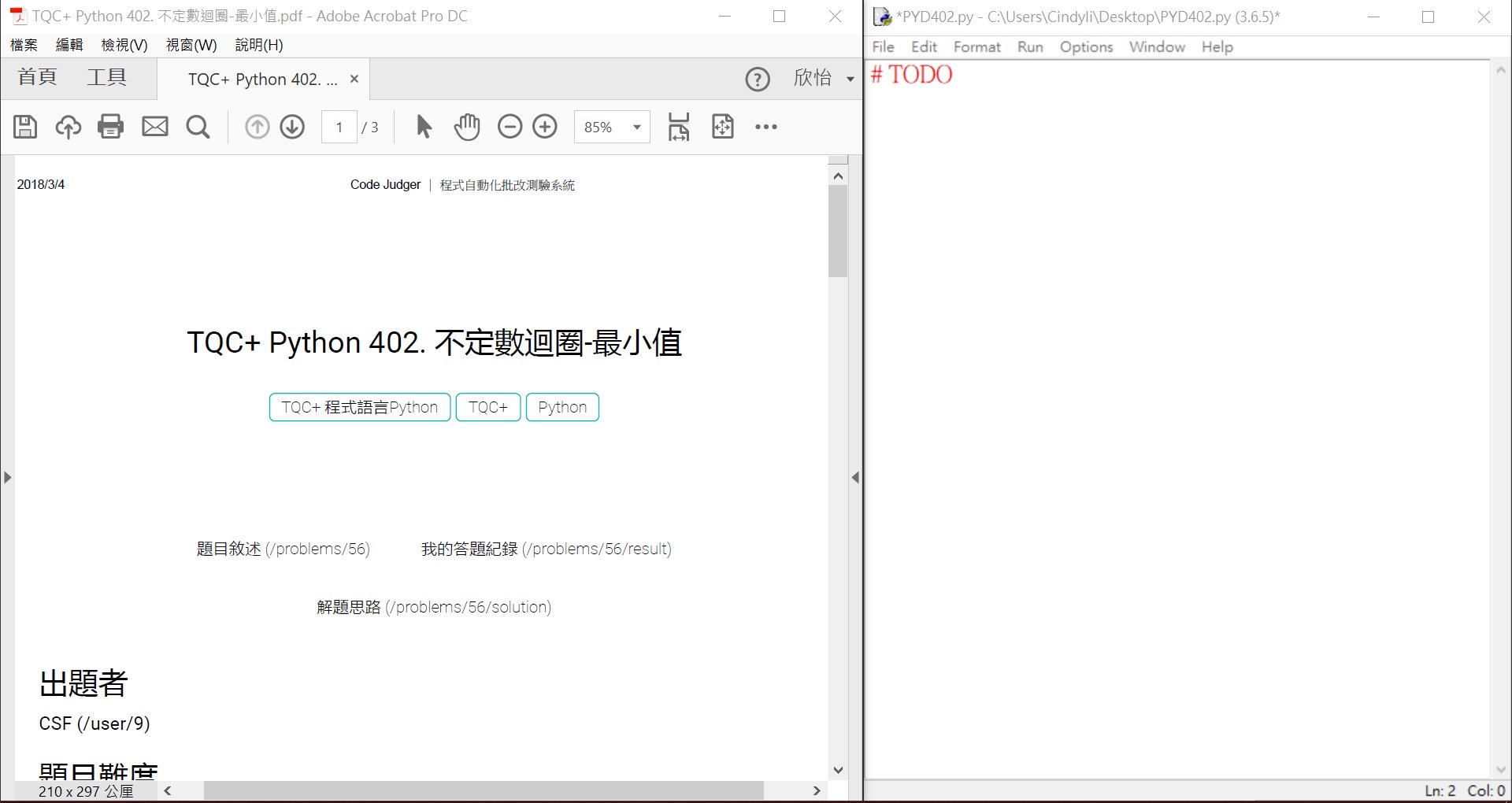Viewport: 1512px width, 803px height.
Task: Switch to the 工具 tab
Action: 106,77
